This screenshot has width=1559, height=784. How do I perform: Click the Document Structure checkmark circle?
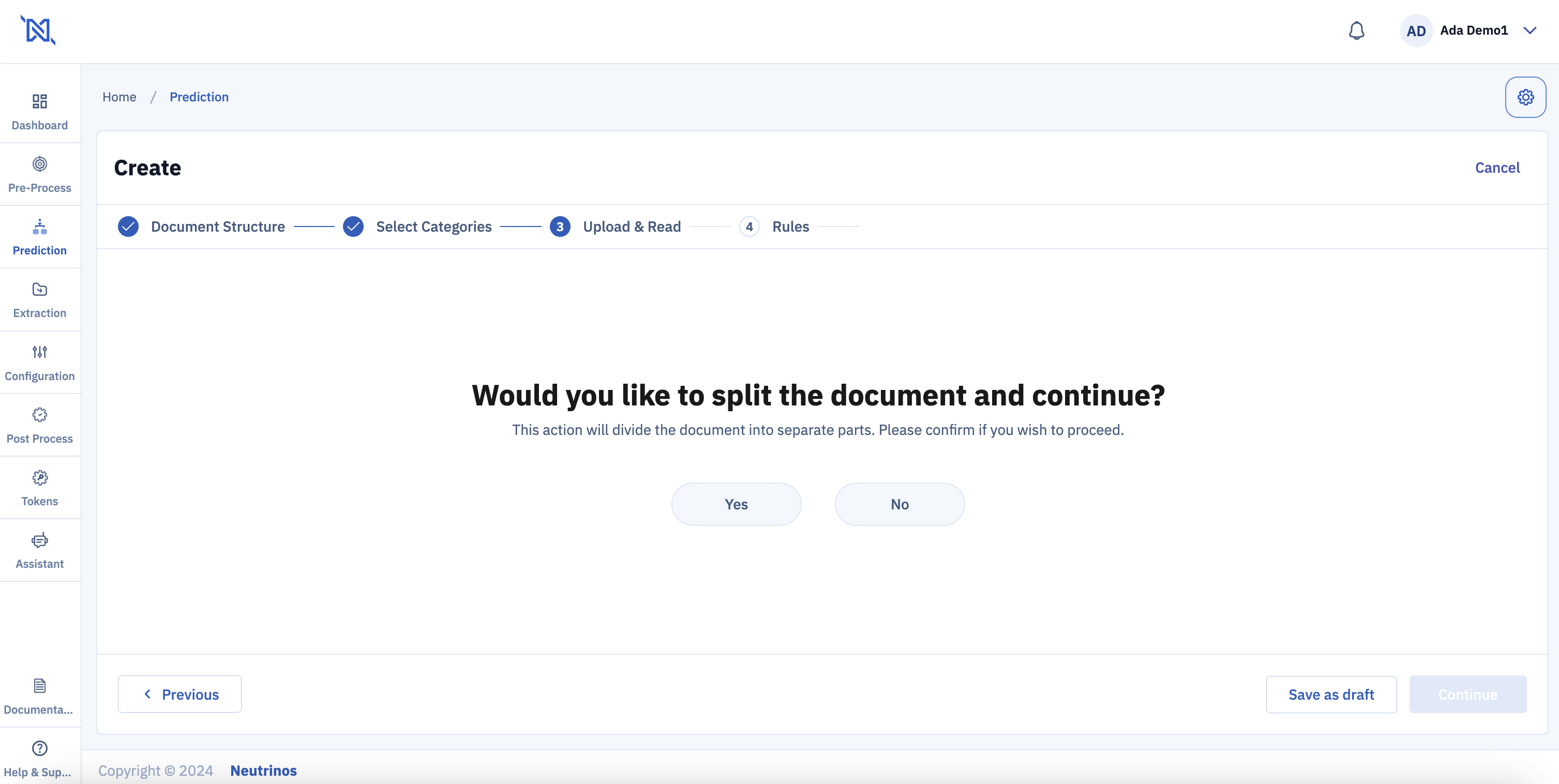(x=128, y=226)
